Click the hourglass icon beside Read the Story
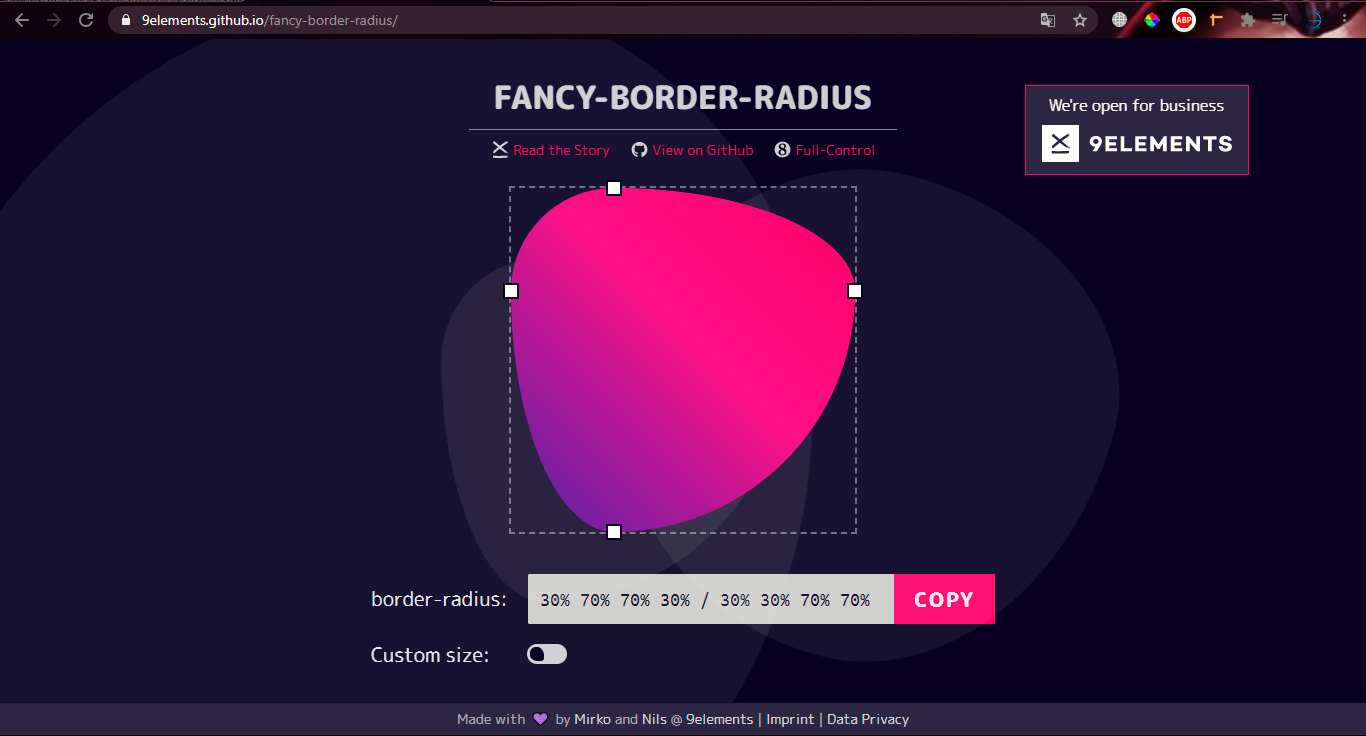1366x736 pixels. (500, 148)
